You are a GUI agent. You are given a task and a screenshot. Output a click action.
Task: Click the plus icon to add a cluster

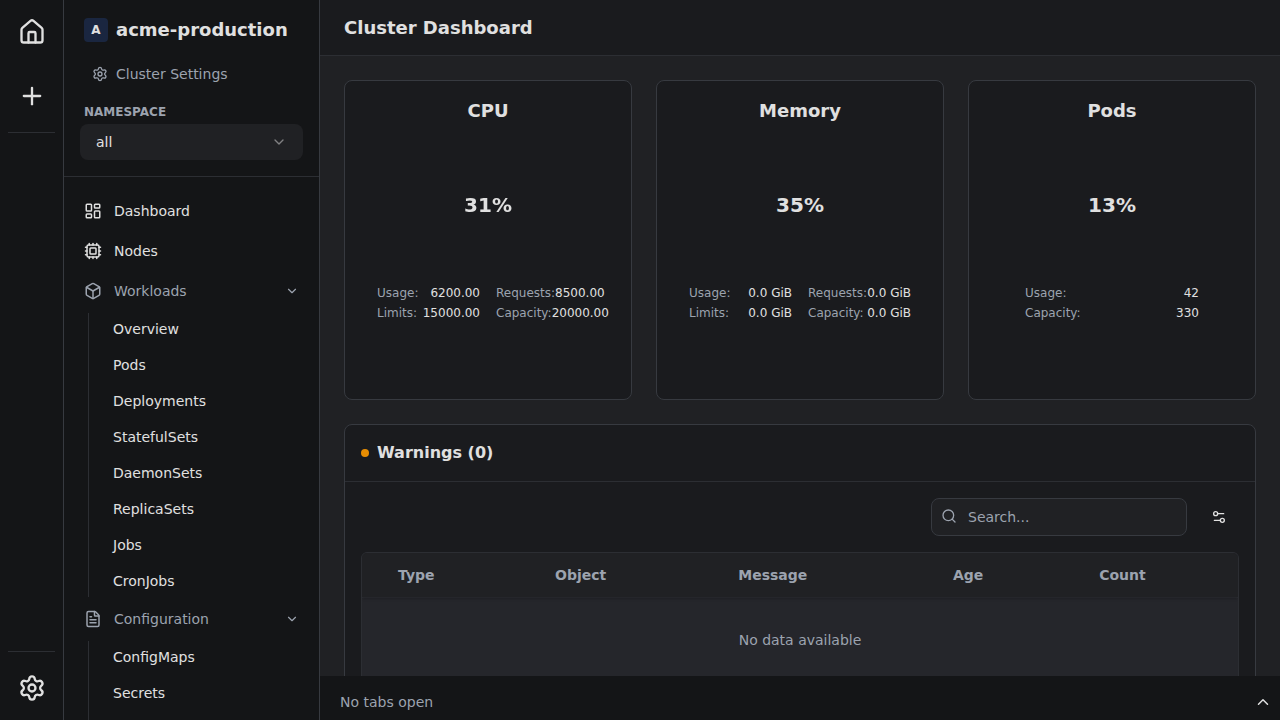[31, 96]
